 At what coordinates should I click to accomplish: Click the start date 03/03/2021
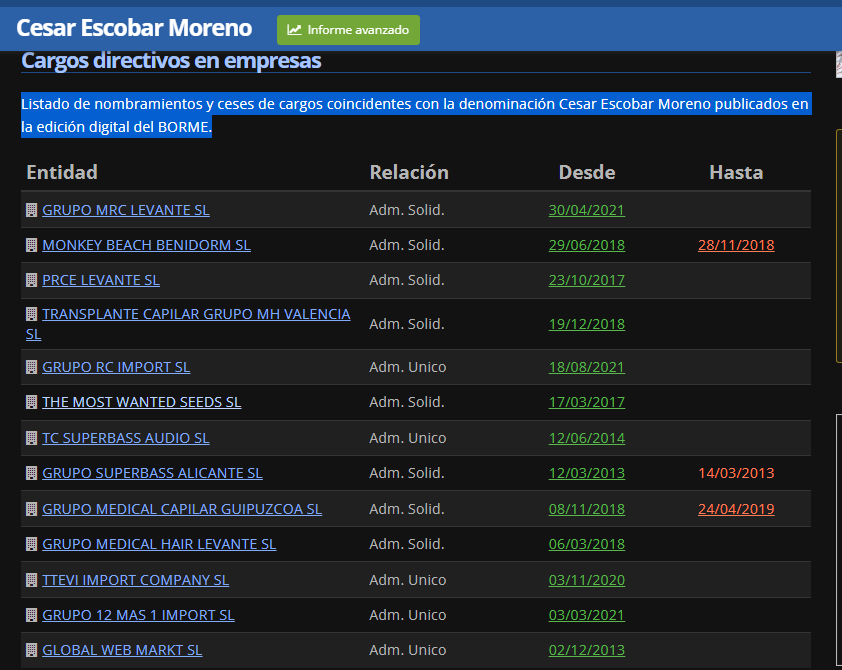tap(586, 615)
